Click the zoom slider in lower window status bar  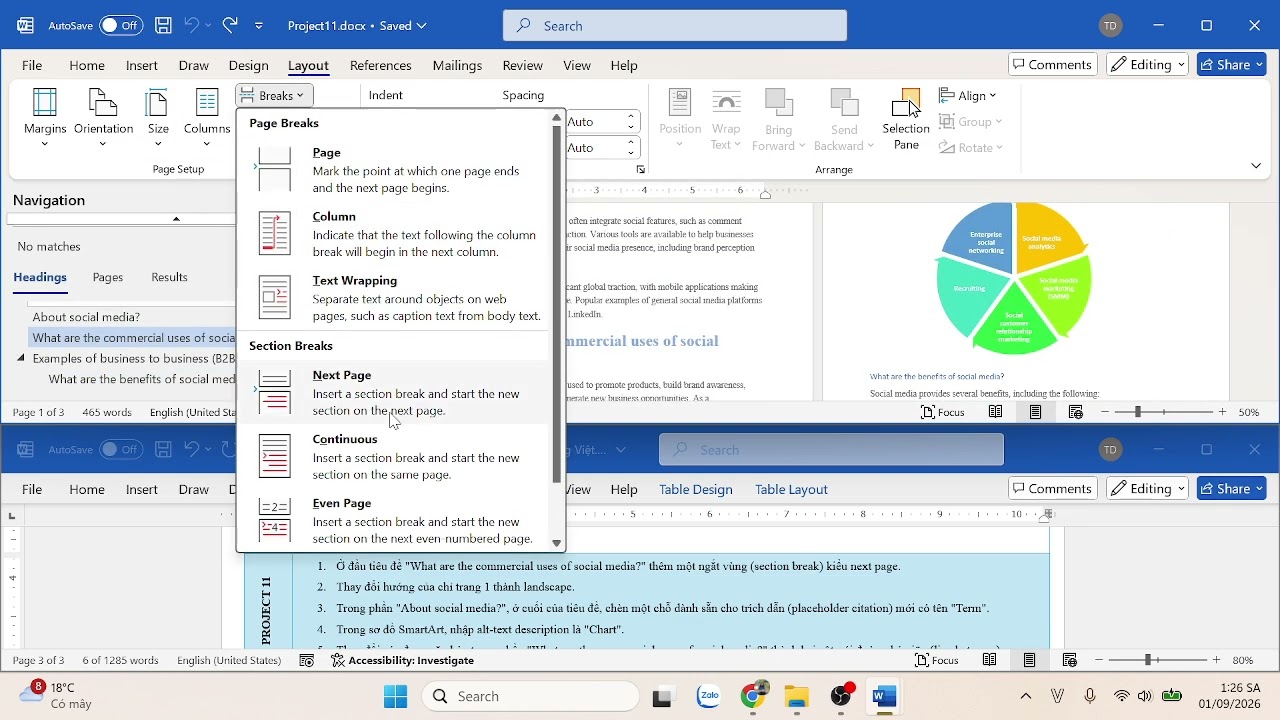click(x=1157, y=660)
